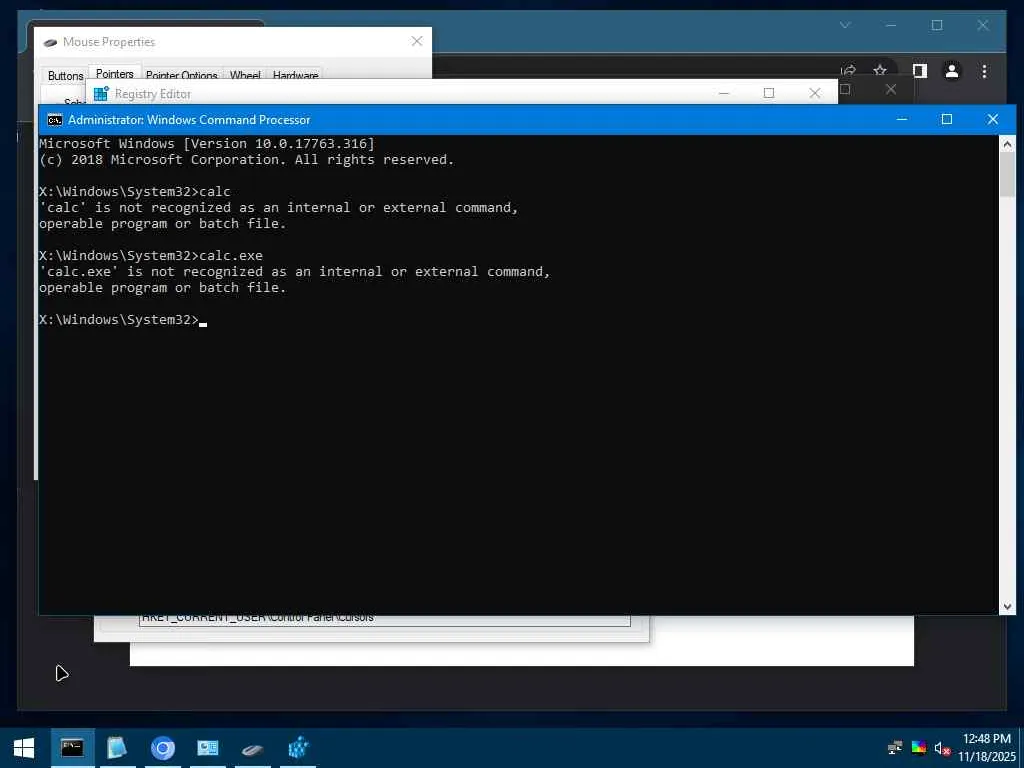Minimize the Registry Editor window

pyautogui.click(x=724, y=93)
